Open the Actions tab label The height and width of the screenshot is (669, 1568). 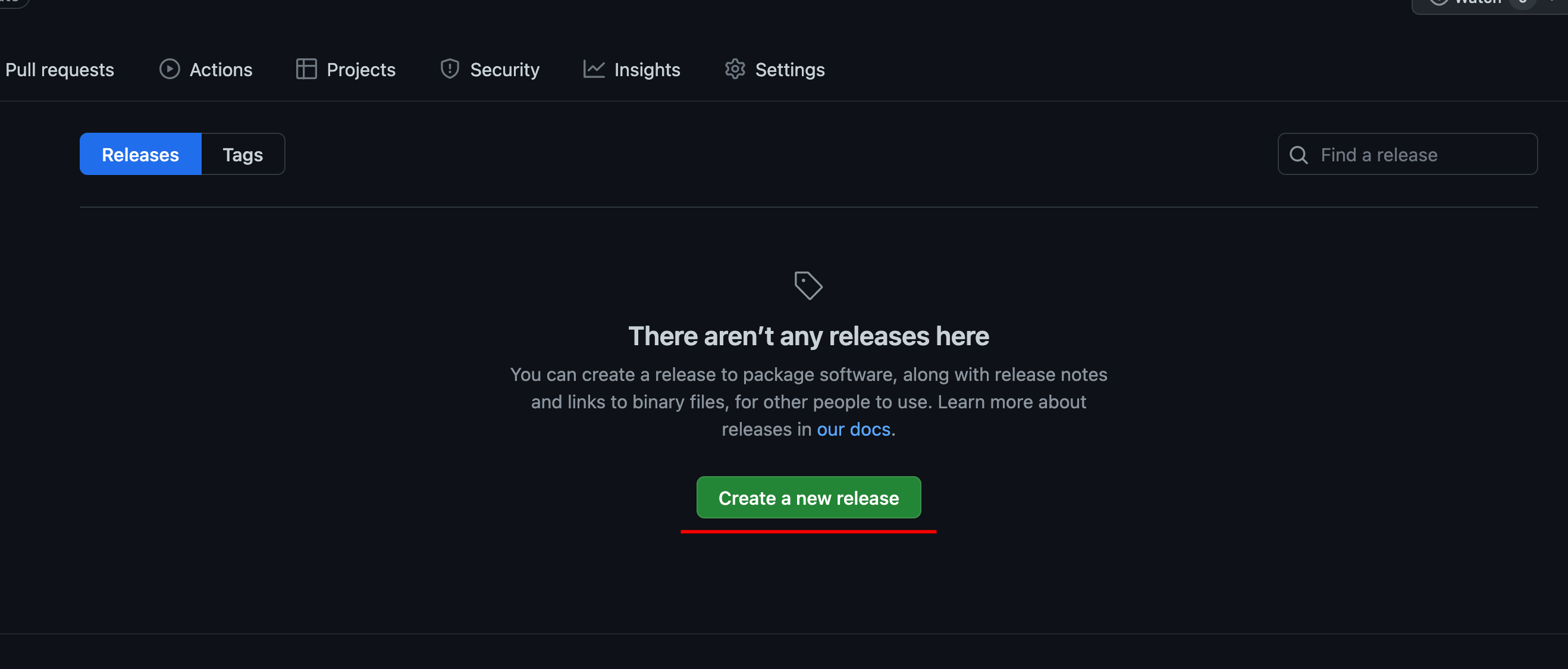221,70
